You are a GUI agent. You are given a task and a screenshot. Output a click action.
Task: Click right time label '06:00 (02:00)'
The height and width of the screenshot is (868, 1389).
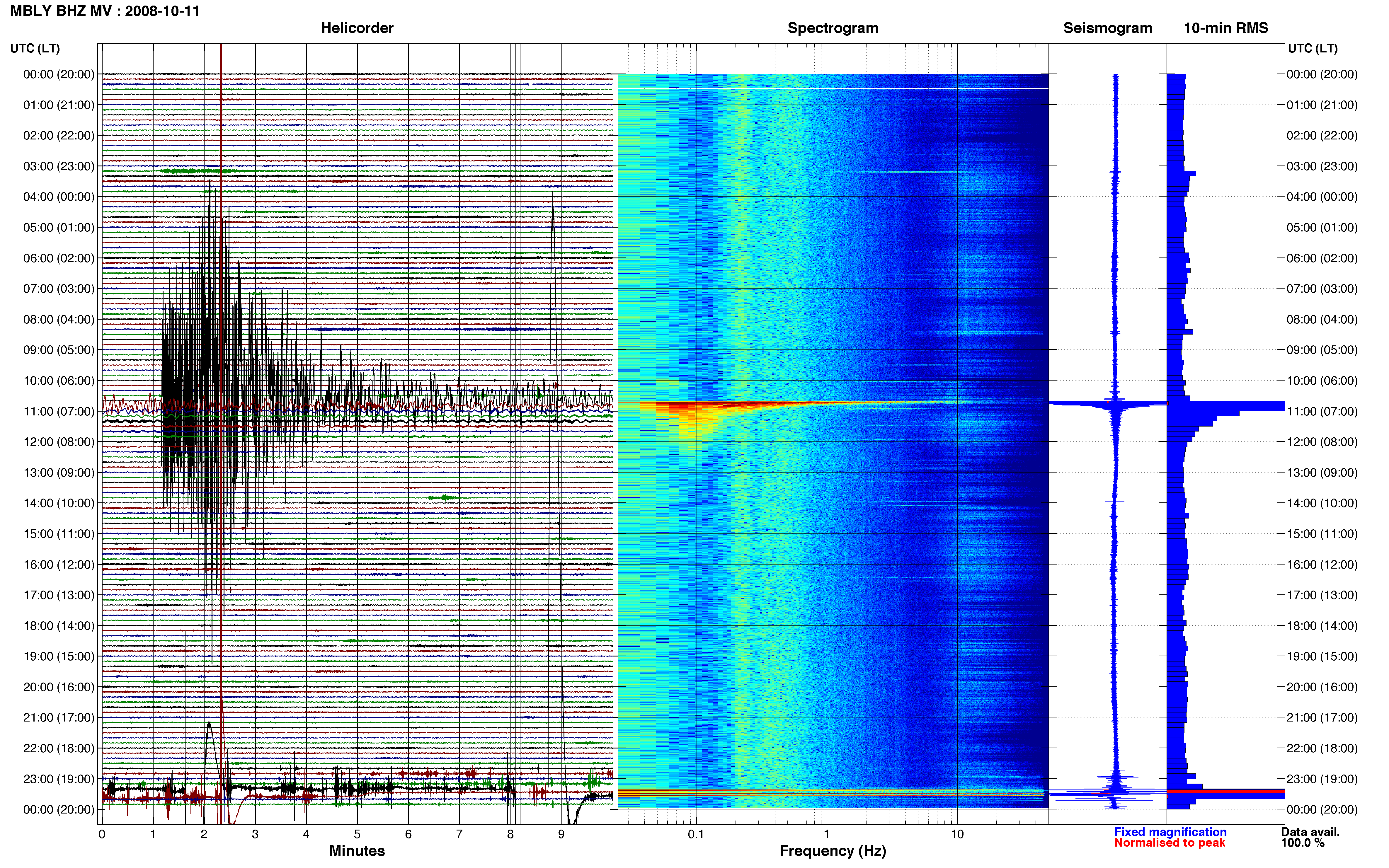coord(1322,258)
